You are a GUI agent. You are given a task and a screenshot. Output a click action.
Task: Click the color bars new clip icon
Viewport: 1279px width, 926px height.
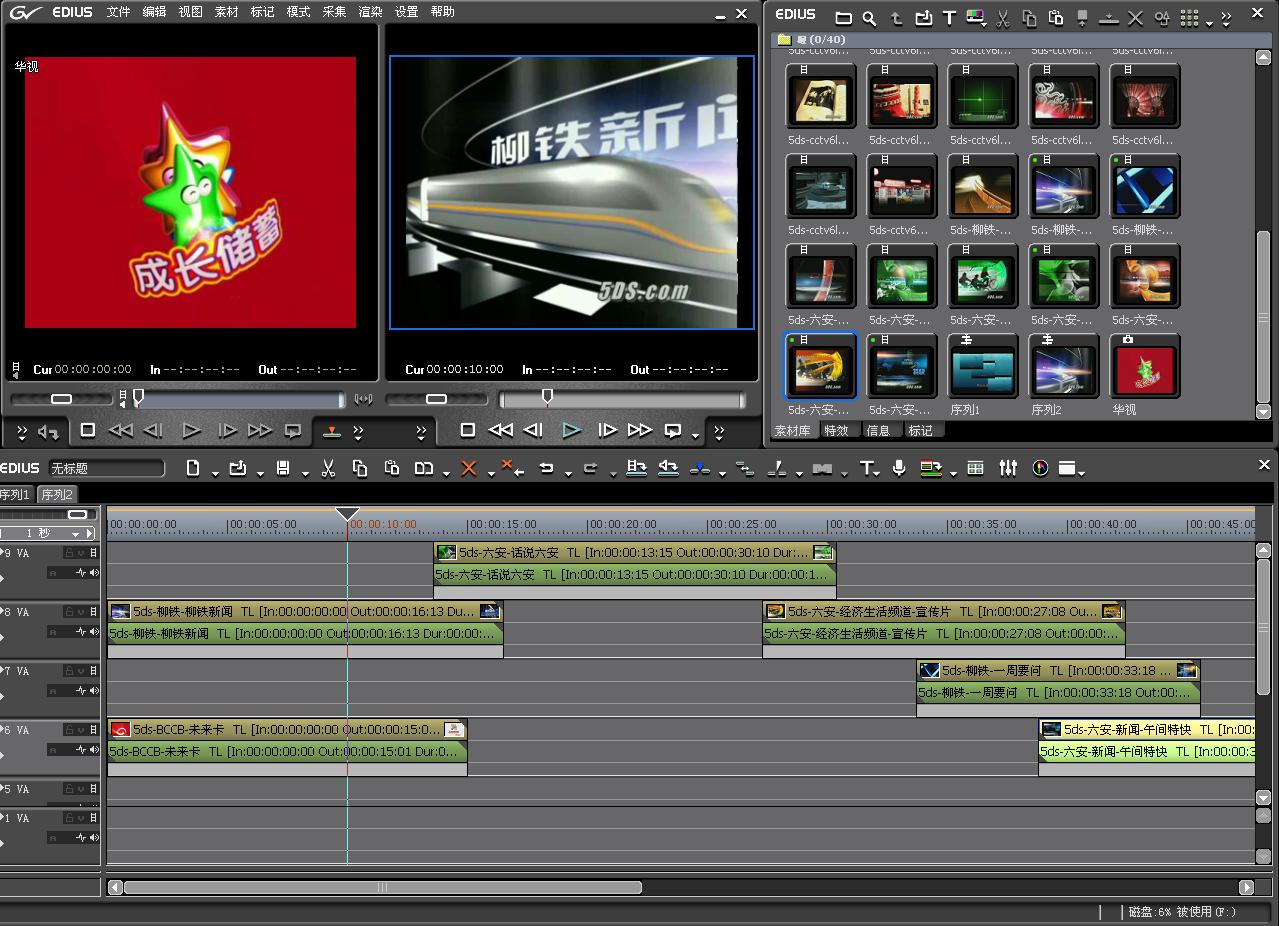pos(975,18)
